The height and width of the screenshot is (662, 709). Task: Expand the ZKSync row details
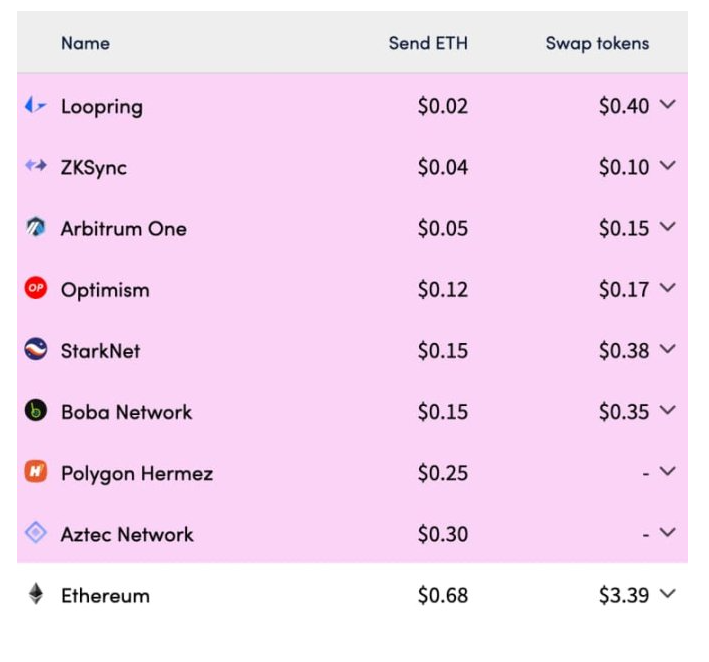point(667,166)
